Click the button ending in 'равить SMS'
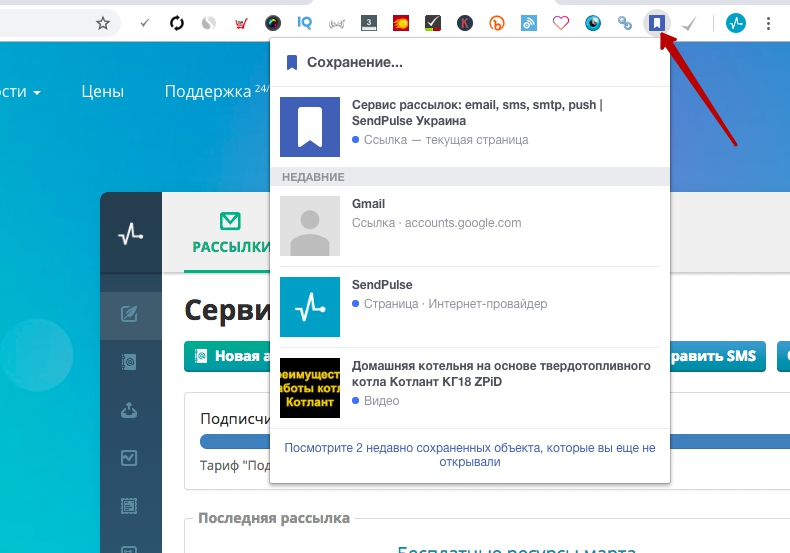Screen dimensions: 790x553 click(x=717, y=356)
